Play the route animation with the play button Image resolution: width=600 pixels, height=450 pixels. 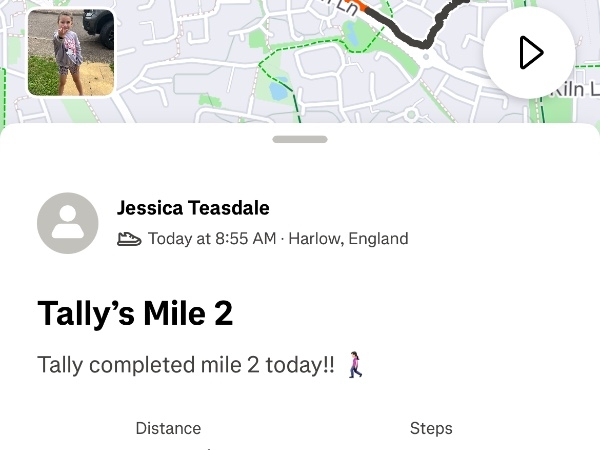coord(529,53)
